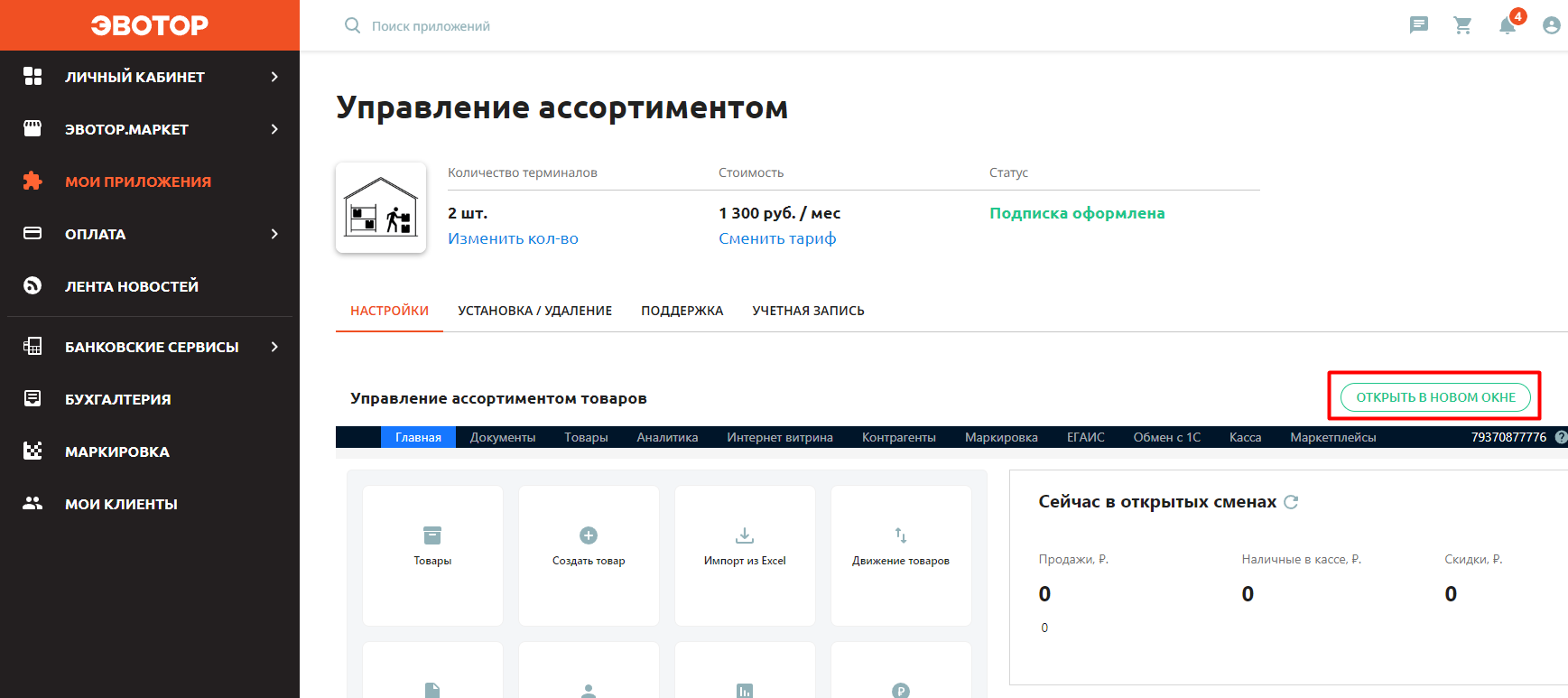Click the Сейчас в открытых сменах heading

(1157, 502)
